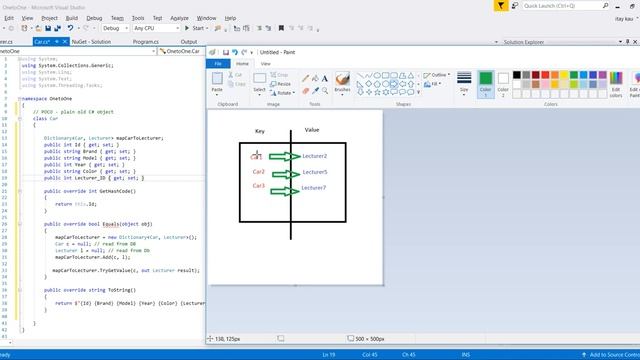
Task: Switch to the NuGet - Solution tab
Action: click(91, 42)
